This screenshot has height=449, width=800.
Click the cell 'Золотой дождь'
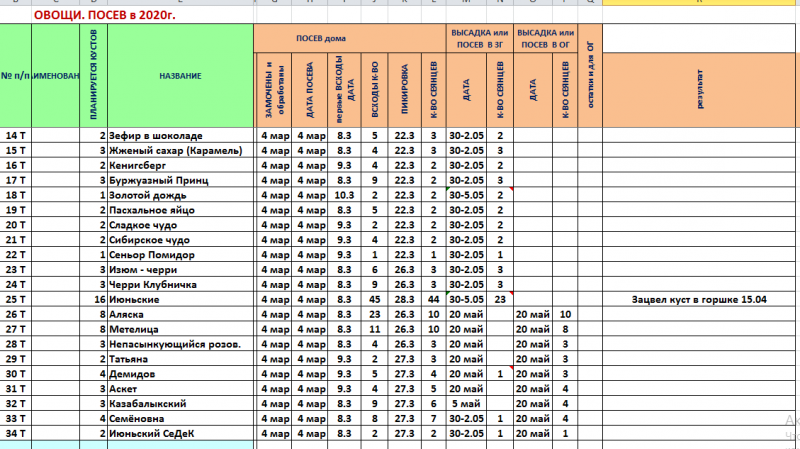[180, 195]
